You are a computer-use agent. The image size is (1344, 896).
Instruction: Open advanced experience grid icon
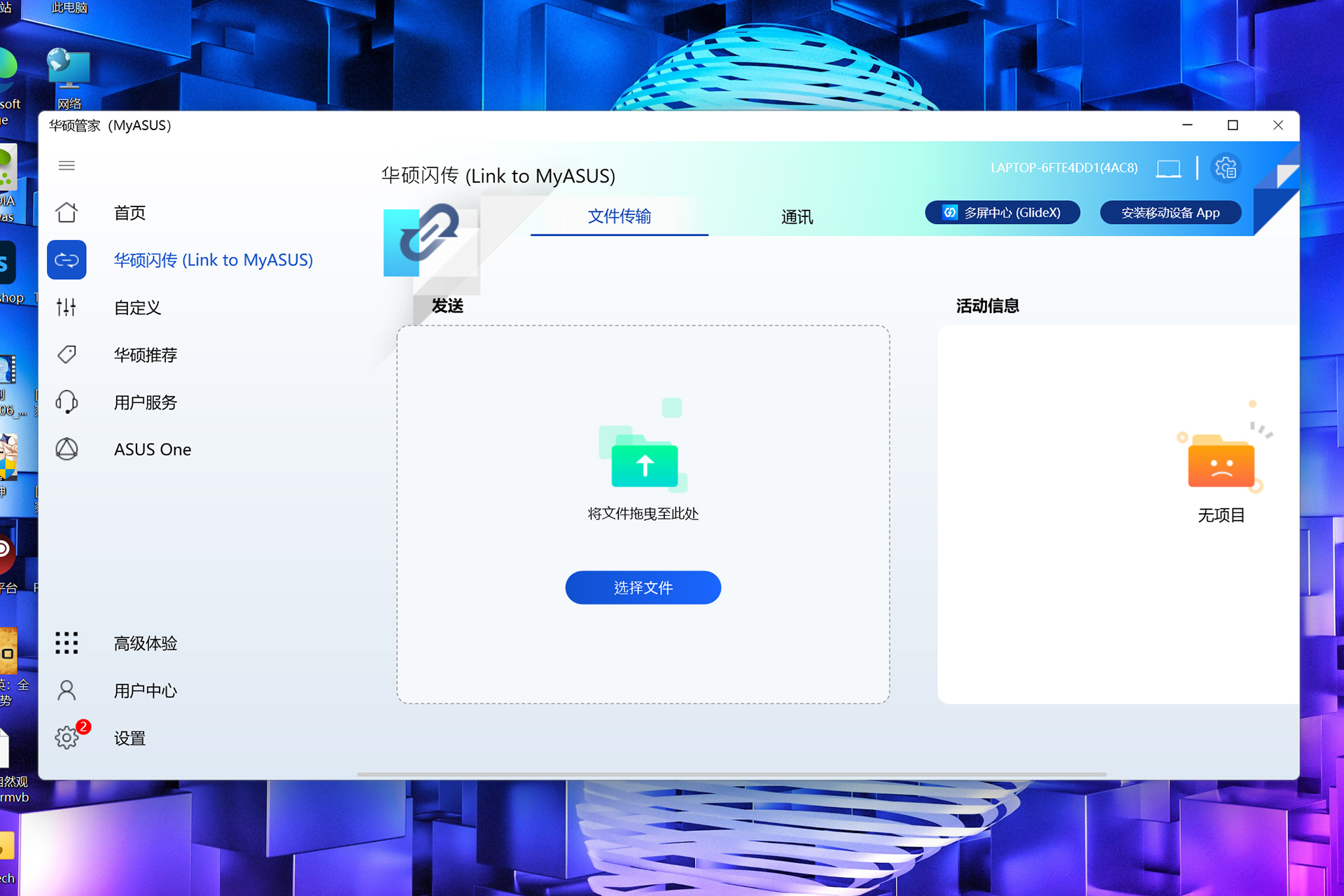coord(66,643)
